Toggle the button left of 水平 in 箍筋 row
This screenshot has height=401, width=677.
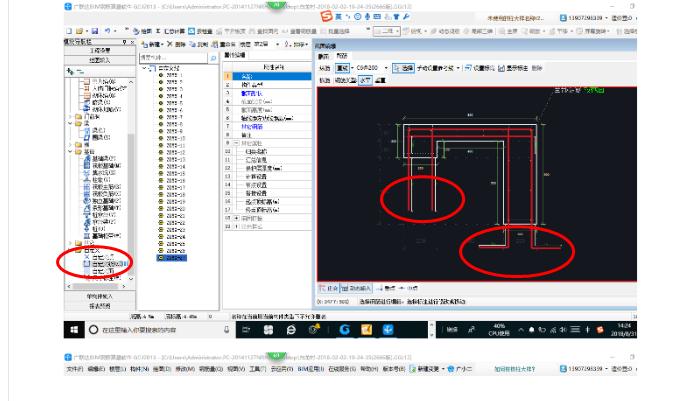[345, 80]
